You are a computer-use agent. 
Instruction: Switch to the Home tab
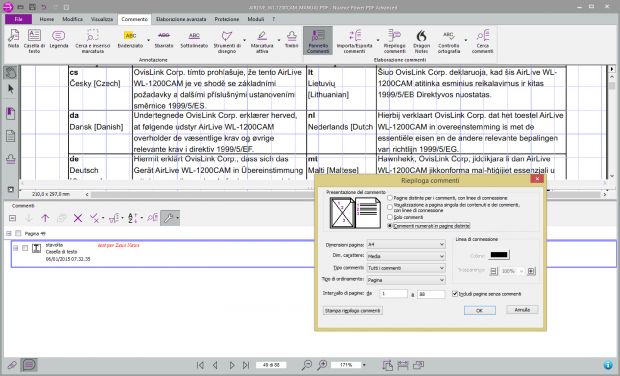(x=47, y=19)
